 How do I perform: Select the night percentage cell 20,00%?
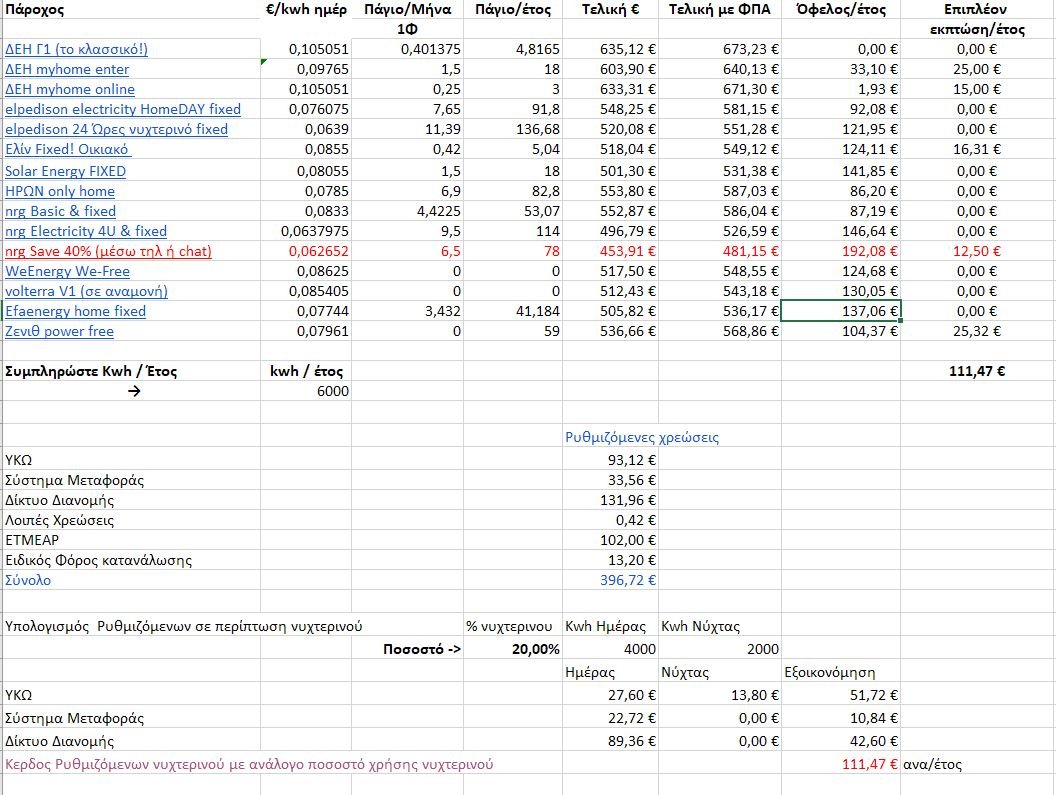(x=513, y=649)
